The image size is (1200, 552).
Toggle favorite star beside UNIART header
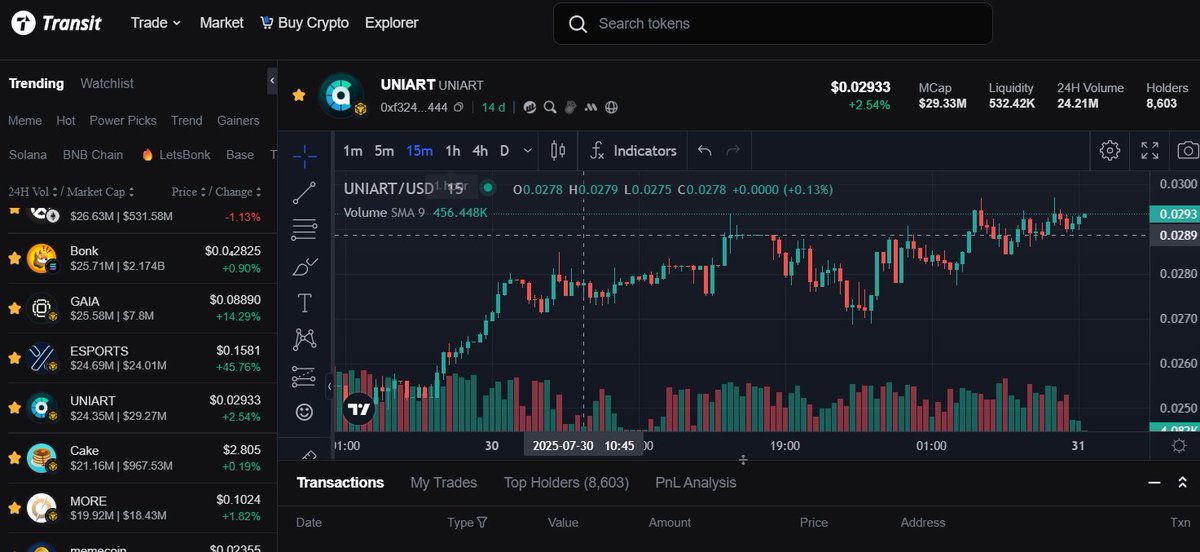tap(299, 95)
